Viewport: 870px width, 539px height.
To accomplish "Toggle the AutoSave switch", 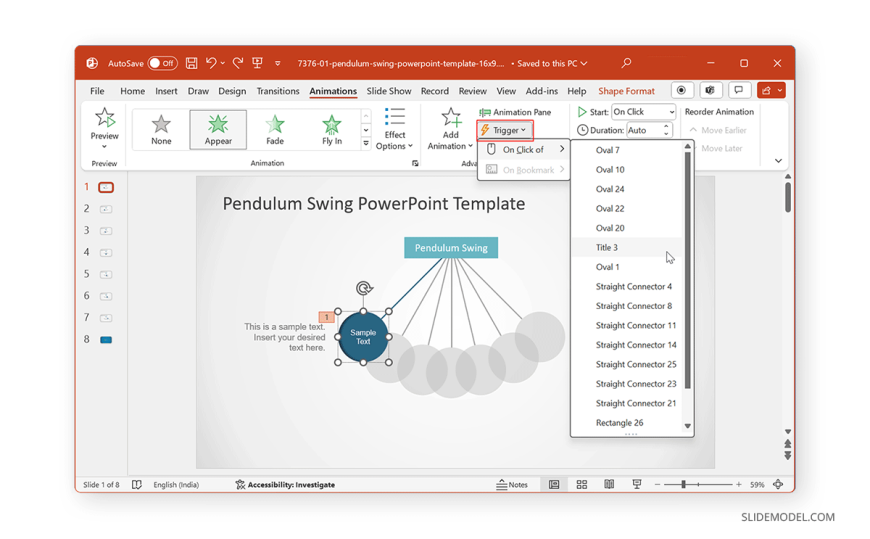I will (x=162, y=63).
